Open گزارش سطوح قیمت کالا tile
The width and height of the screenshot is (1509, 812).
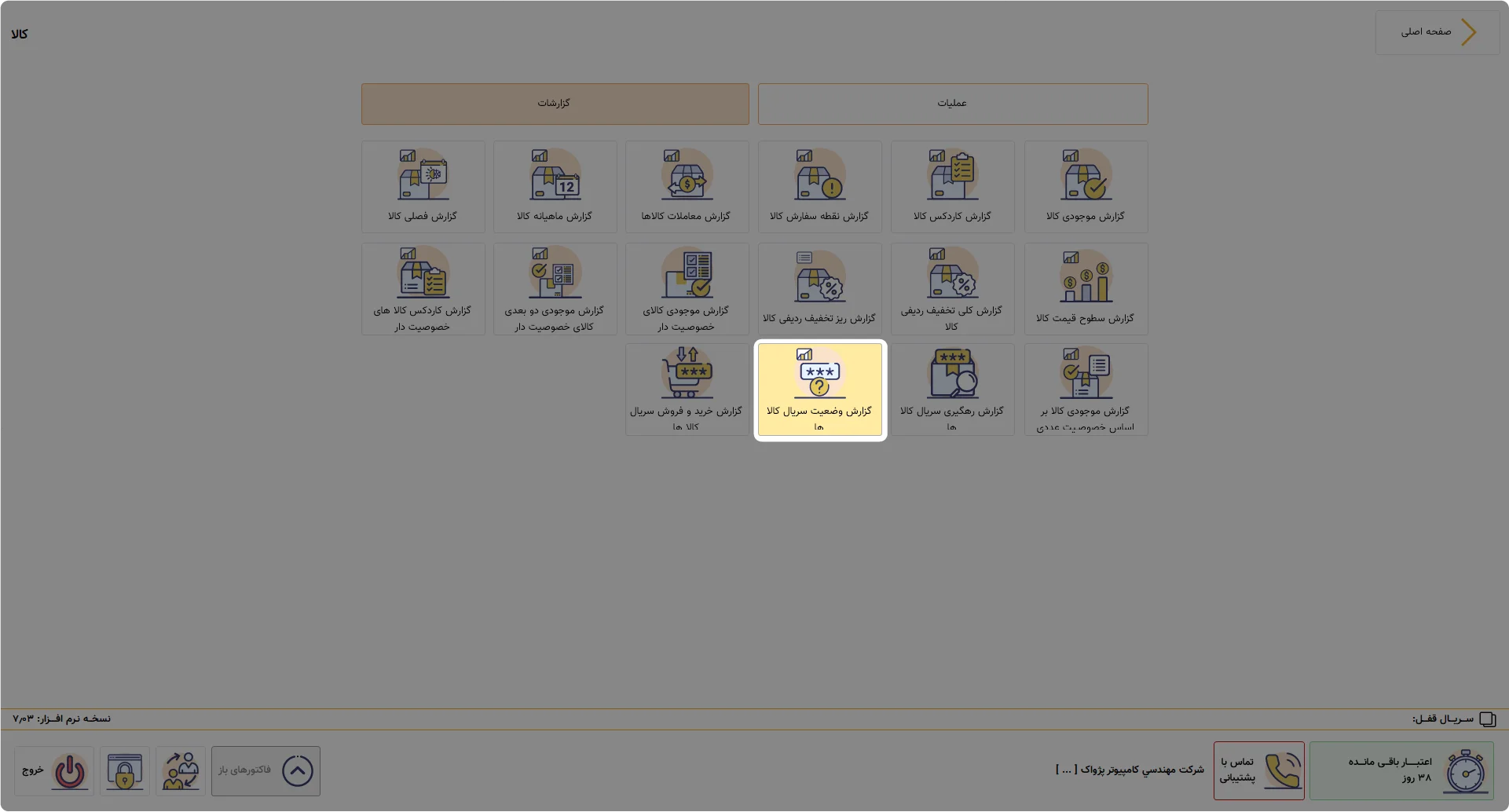coord(1086,289)
